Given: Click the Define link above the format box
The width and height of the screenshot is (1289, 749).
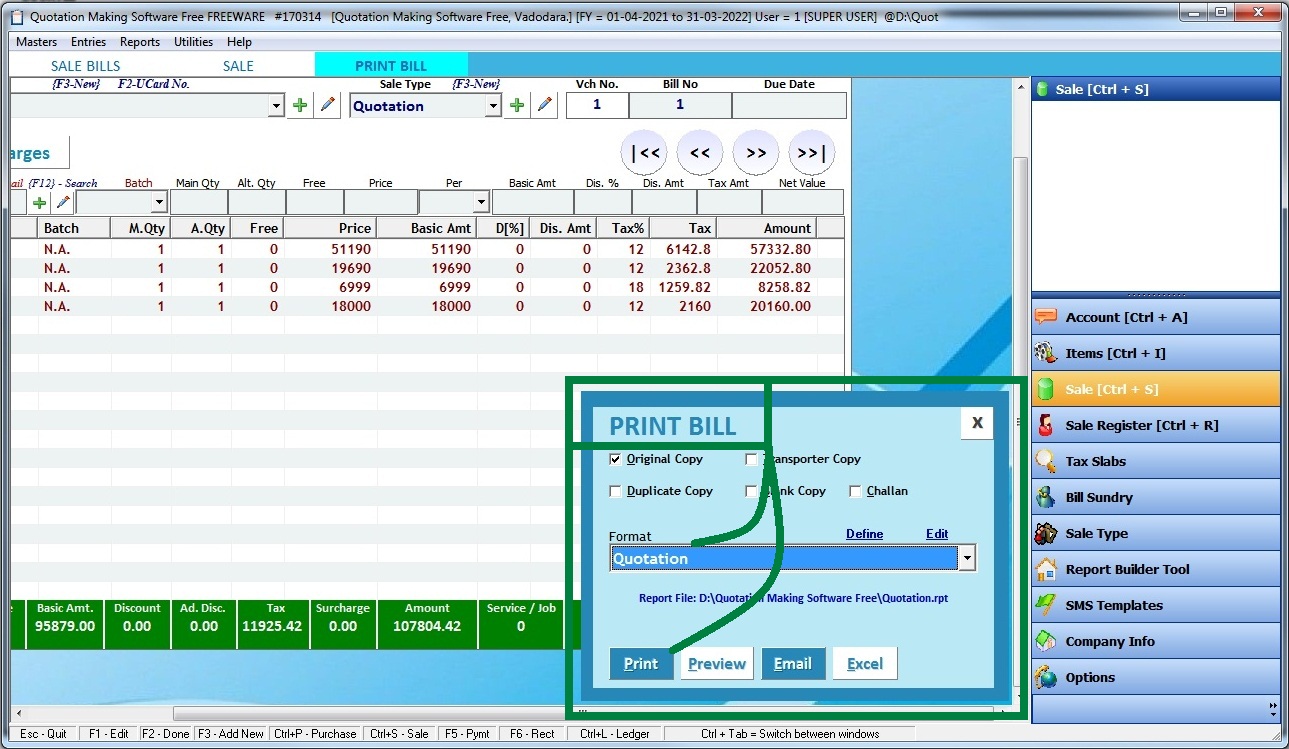Looking at the screenshot, I should tap(864, 534).
